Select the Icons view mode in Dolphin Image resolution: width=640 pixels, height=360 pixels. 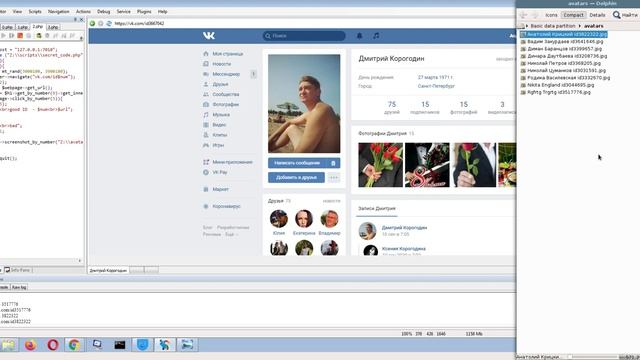[551, 15]
